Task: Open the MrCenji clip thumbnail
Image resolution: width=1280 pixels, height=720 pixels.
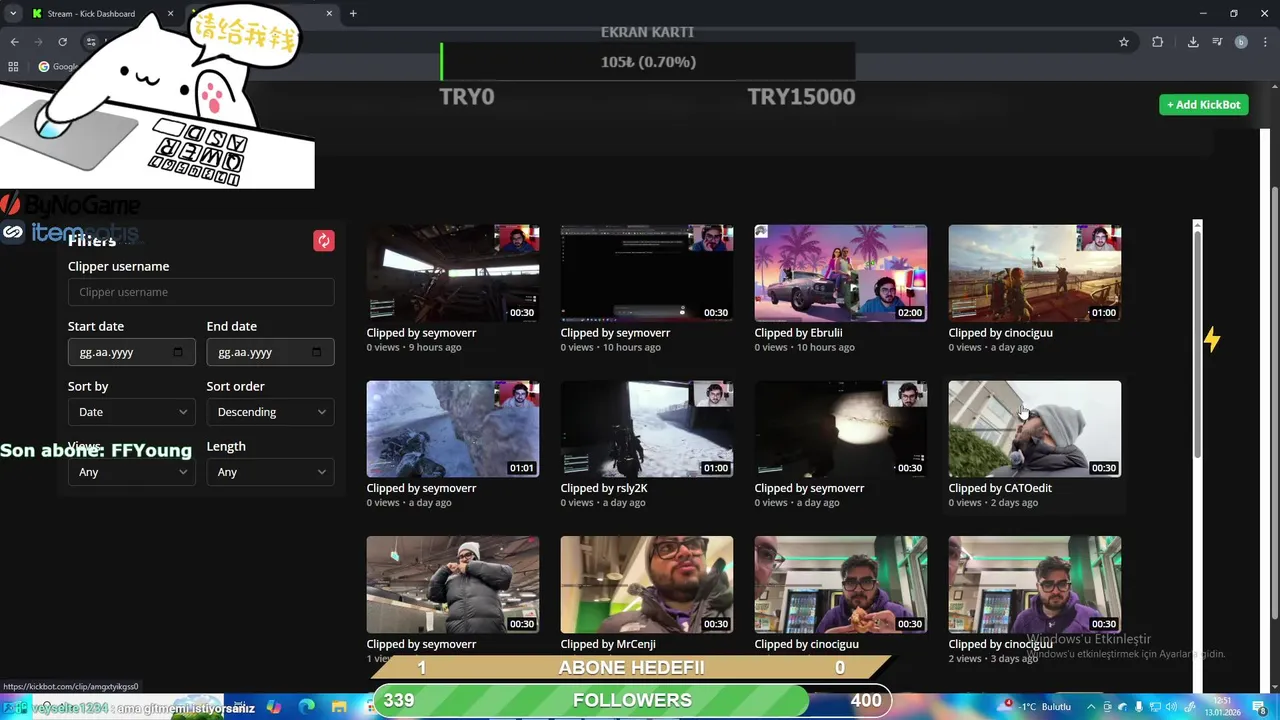Action: click(647, 585)
